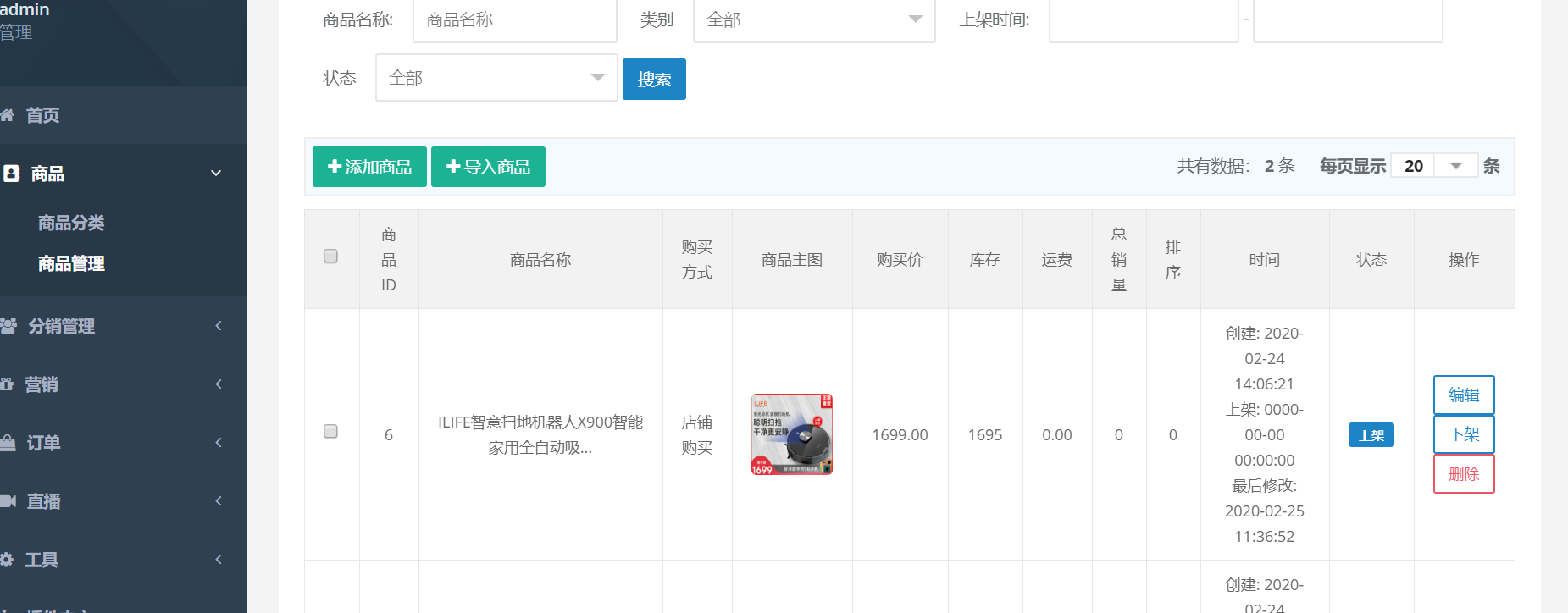Check the checkbox for product ID 6
This screenshot has height=613, width=1568.
click(x=331, y=432)
